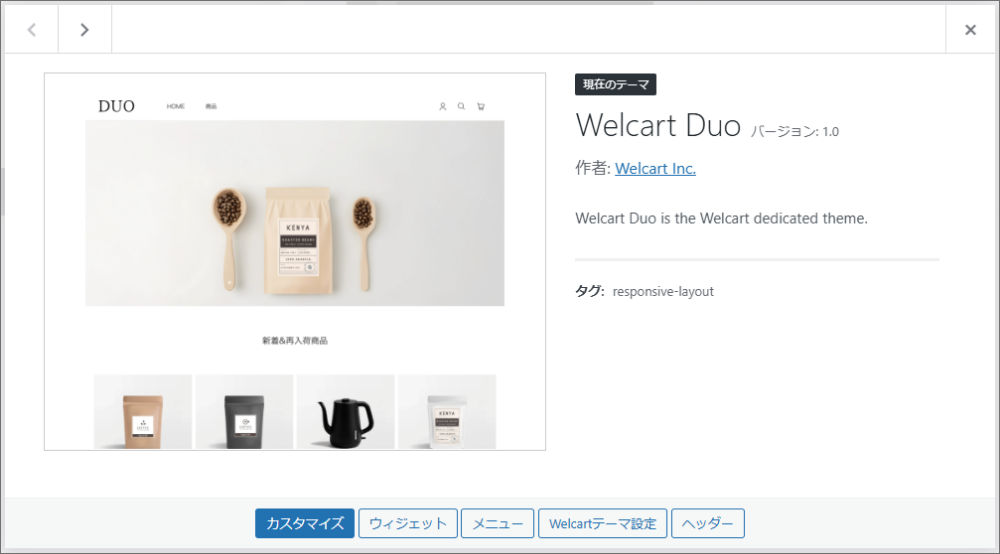Viewport: 1000px width, 554px height.
Task: Click the brown coffee bag product thumbnail
Action: pos(143,412)
